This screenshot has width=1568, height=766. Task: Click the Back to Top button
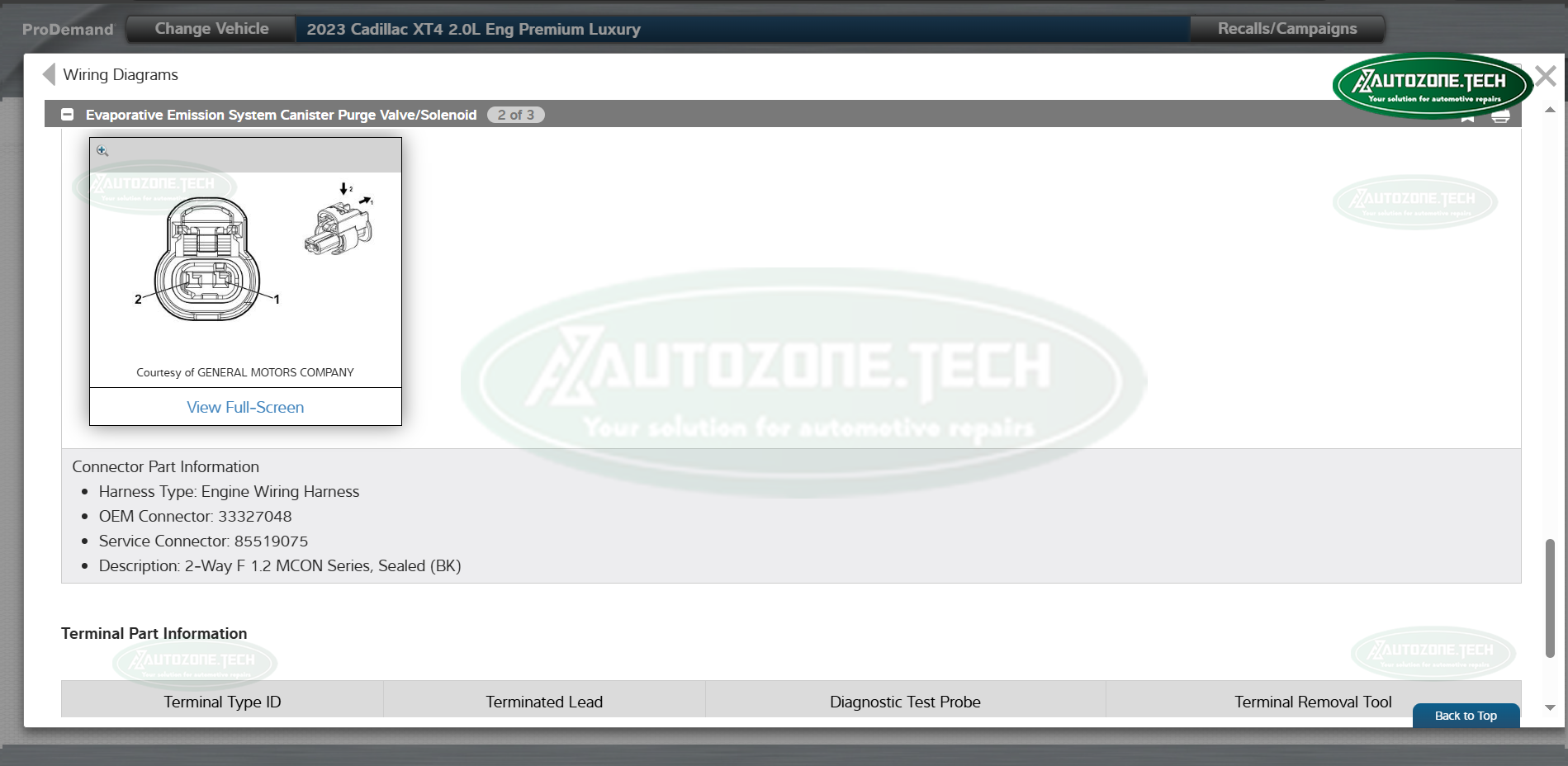click(1465, 716)
